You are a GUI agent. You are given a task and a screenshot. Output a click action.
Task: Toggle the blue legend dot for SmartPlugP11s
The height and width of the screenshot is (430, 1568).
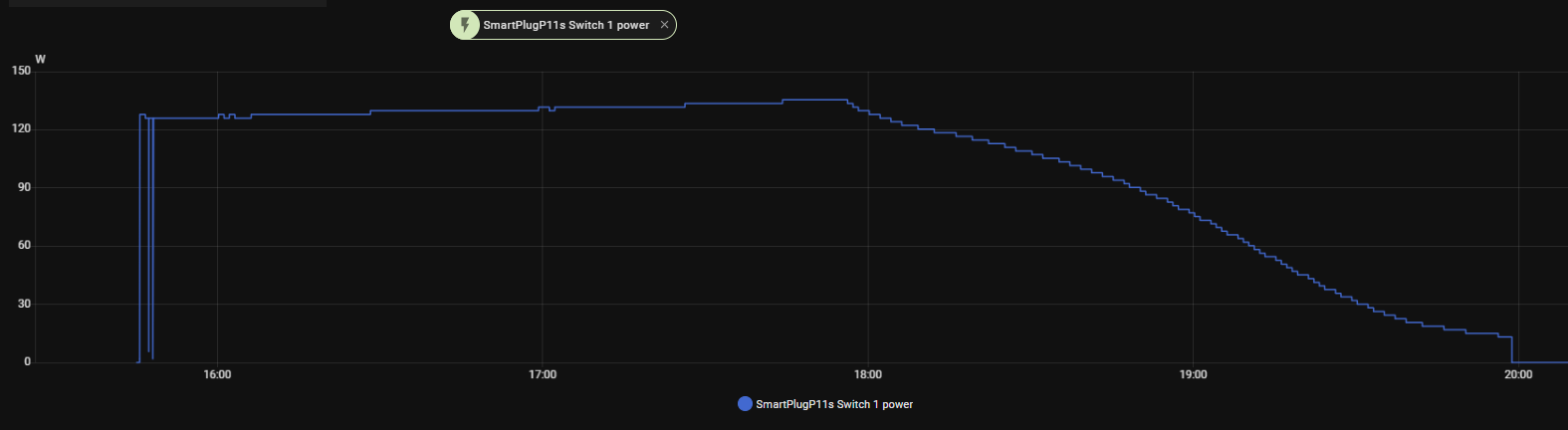745,404
